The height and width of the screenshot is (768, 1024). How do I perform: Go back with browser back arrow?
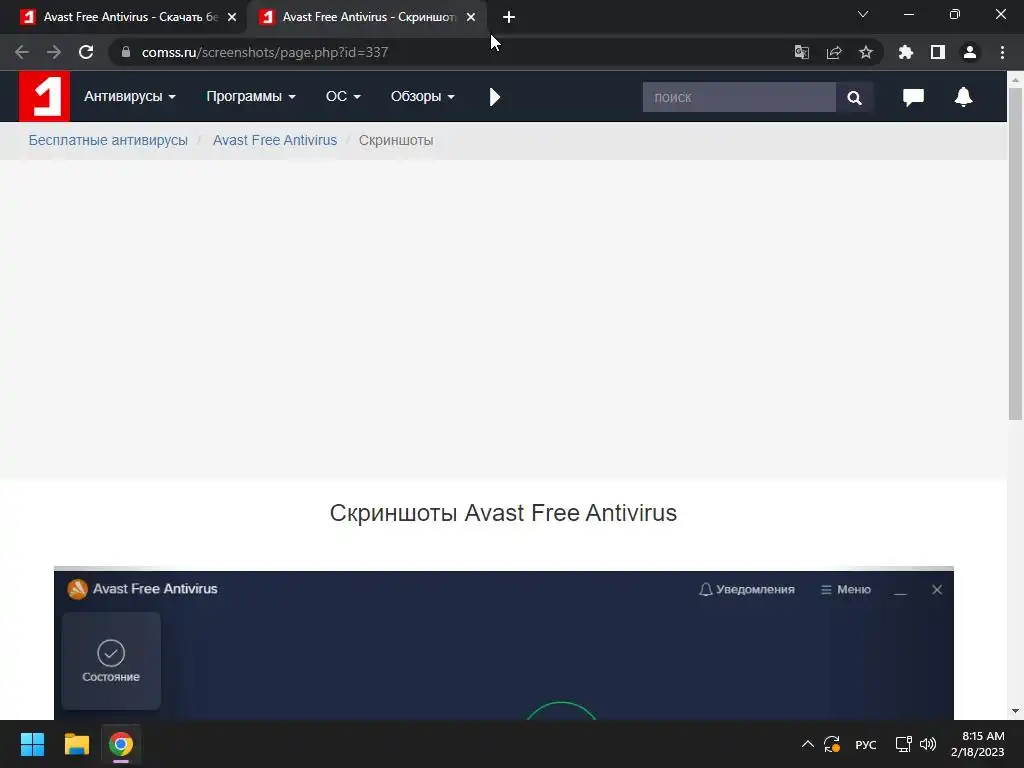22,52
